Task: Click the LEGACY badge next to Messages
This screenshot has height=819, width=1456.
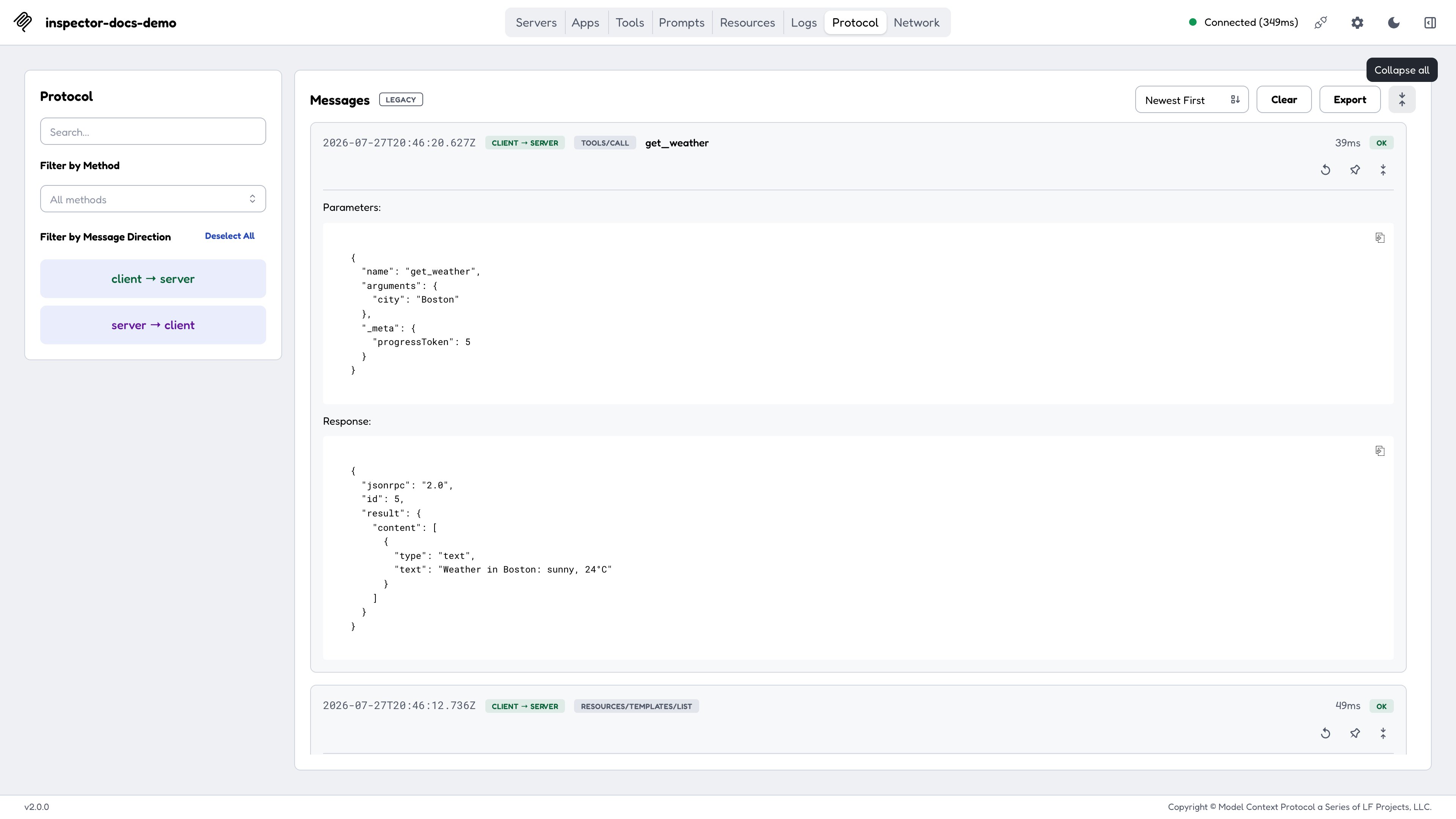Action: [401, 99]
